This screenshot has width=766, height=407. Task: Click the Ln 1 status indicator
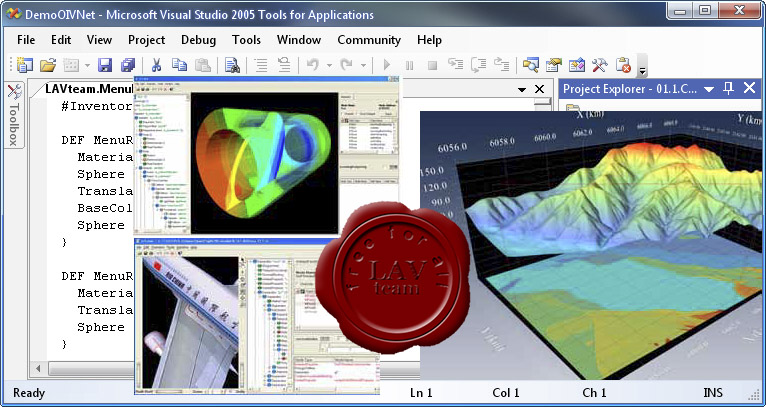tap(421, 393)
